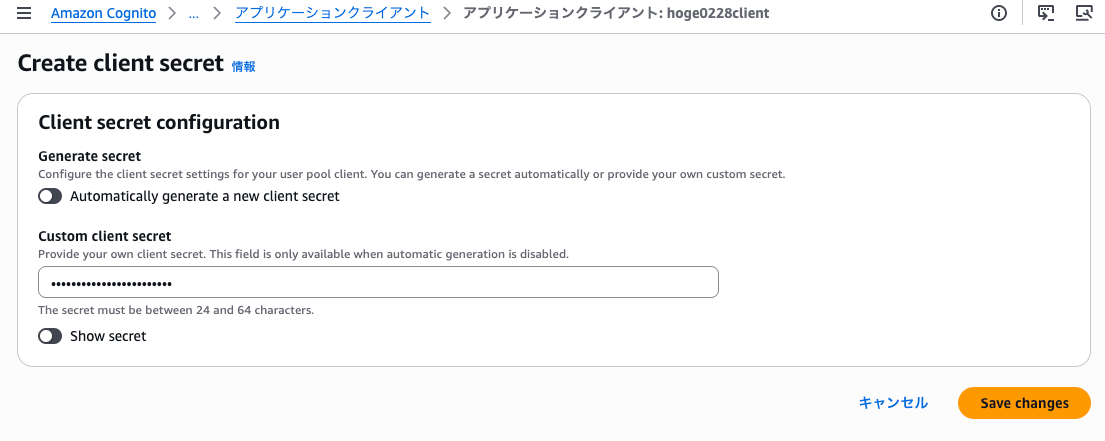Click the Create client secret heading
This screenshot has width=1105, height=441.
point(120,63)
